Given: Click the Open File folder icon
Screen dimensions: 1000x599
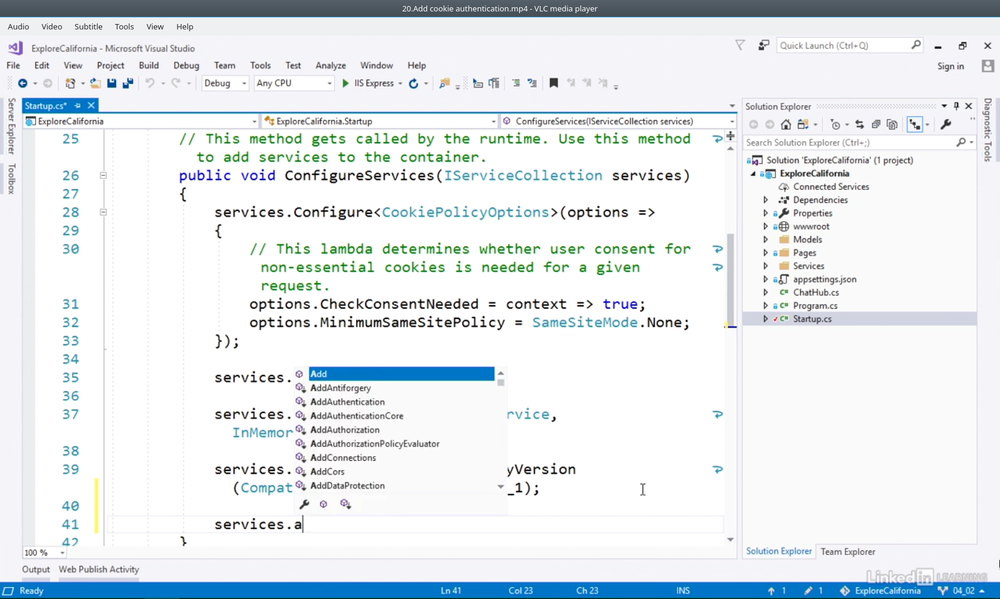Looking at the screenshot, I should tap(95, 84).
